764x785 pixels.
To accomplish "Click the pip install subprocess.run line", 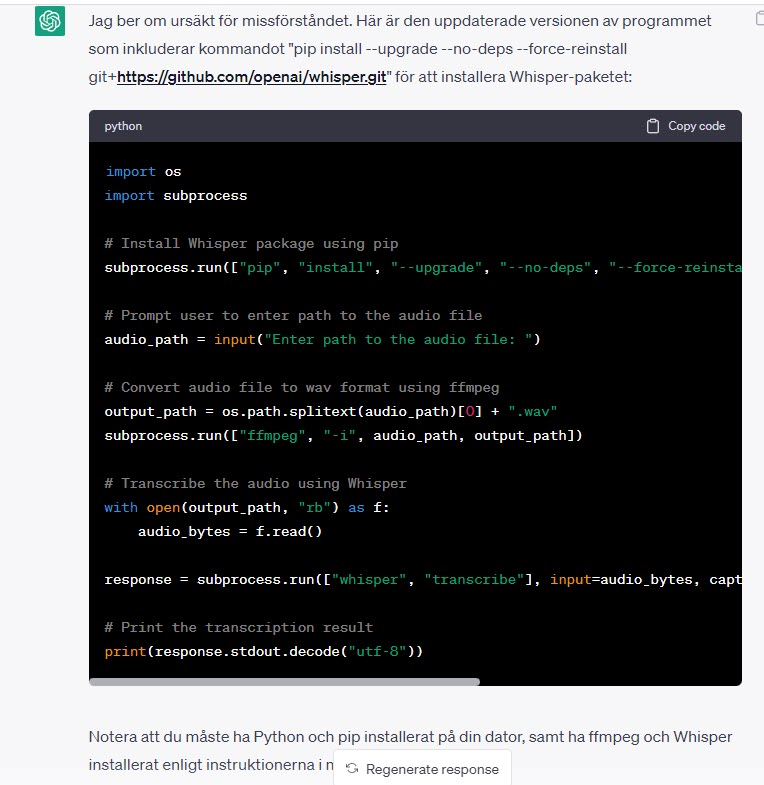I will click(x=423, y=268).
